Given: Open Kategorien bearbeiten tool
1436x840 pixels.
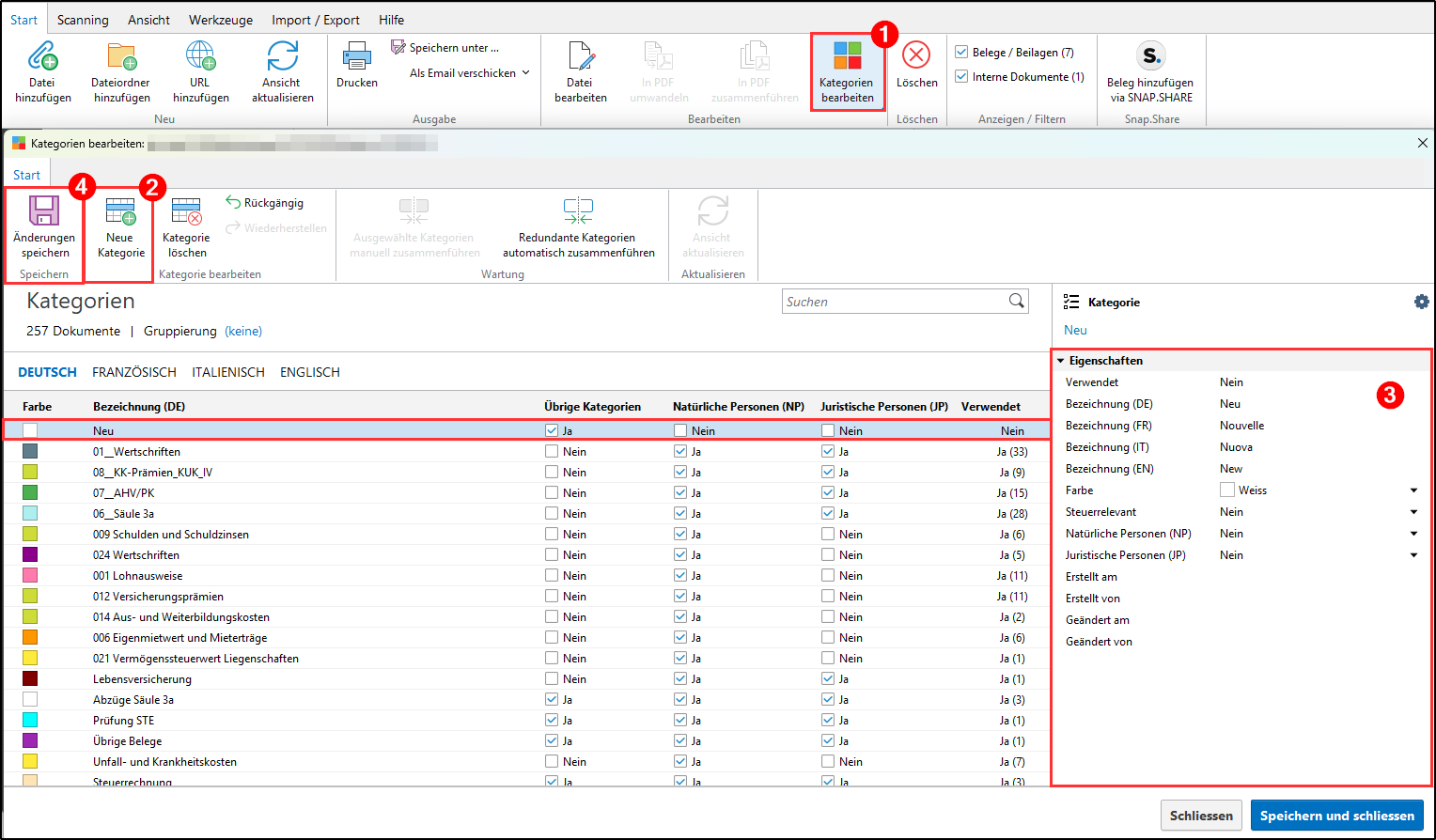Looking at the screenshot, I should point(847,71).
